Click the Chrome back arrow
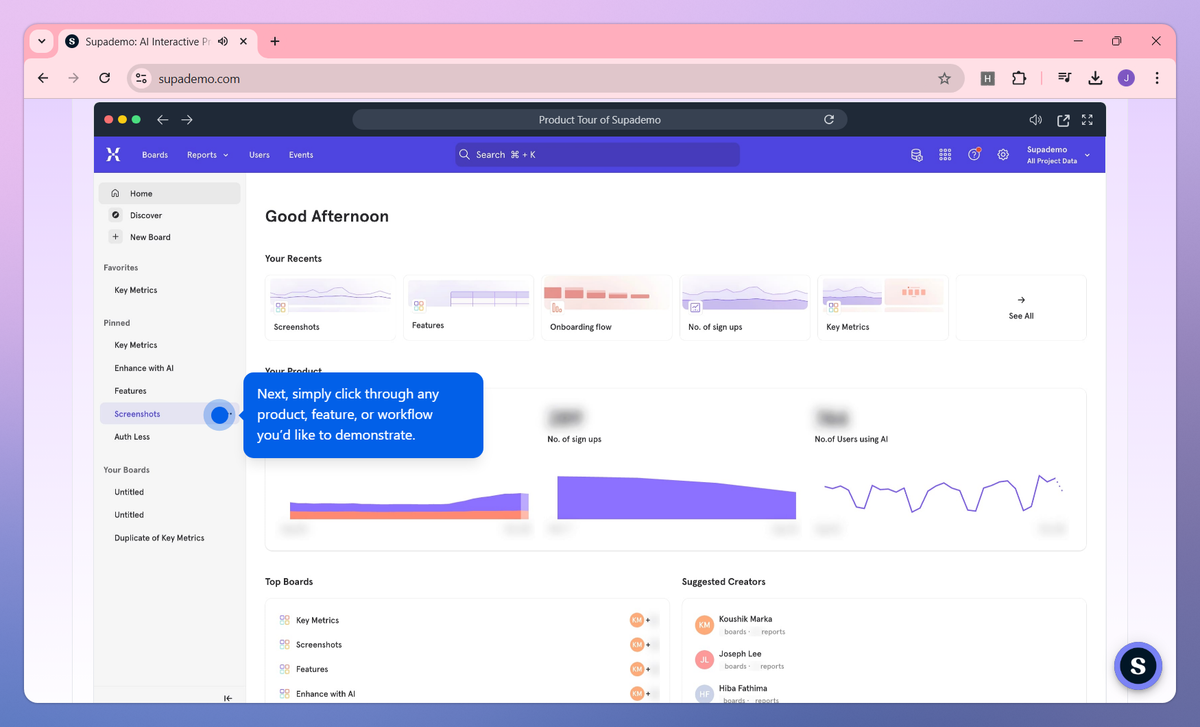The height and width of the screenshot is (727, 1200). [43, 78]
